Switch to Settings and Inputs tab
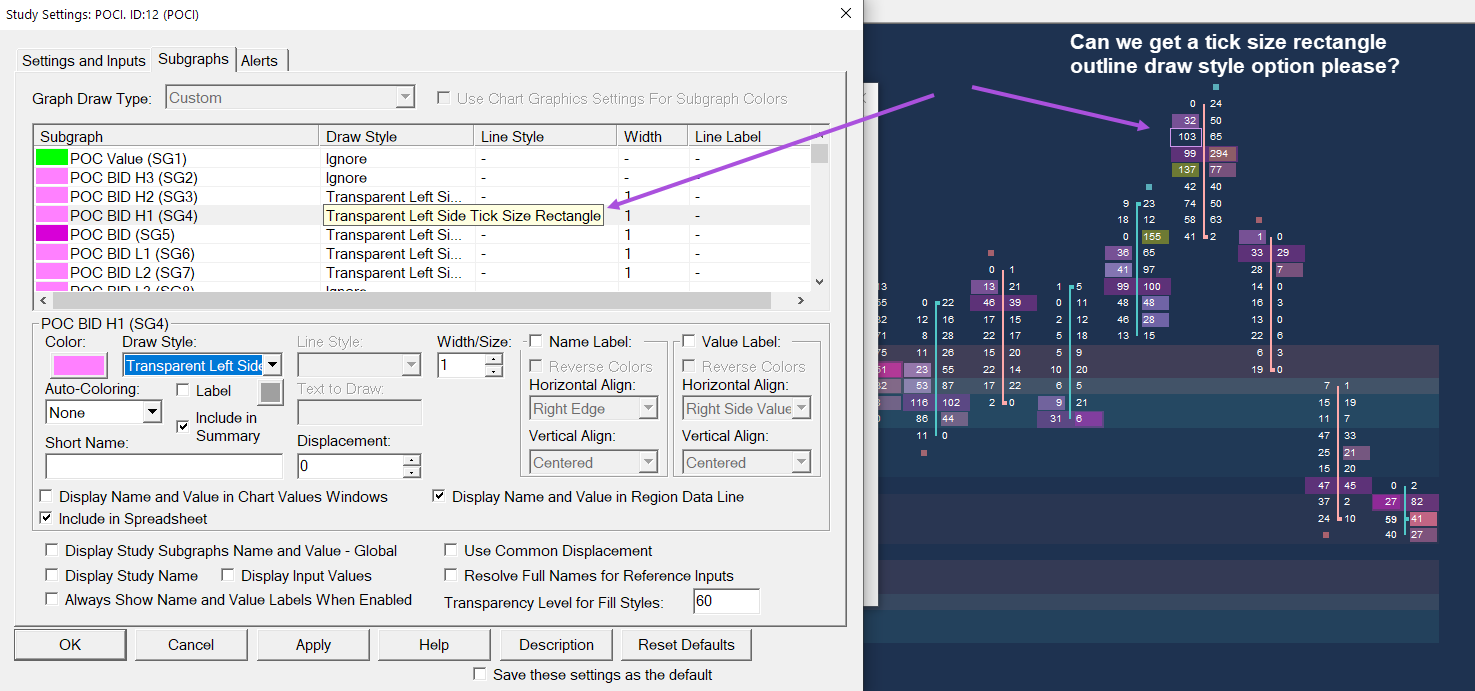The width and height of the screenshot is (1475, 691). pos(84,61)
